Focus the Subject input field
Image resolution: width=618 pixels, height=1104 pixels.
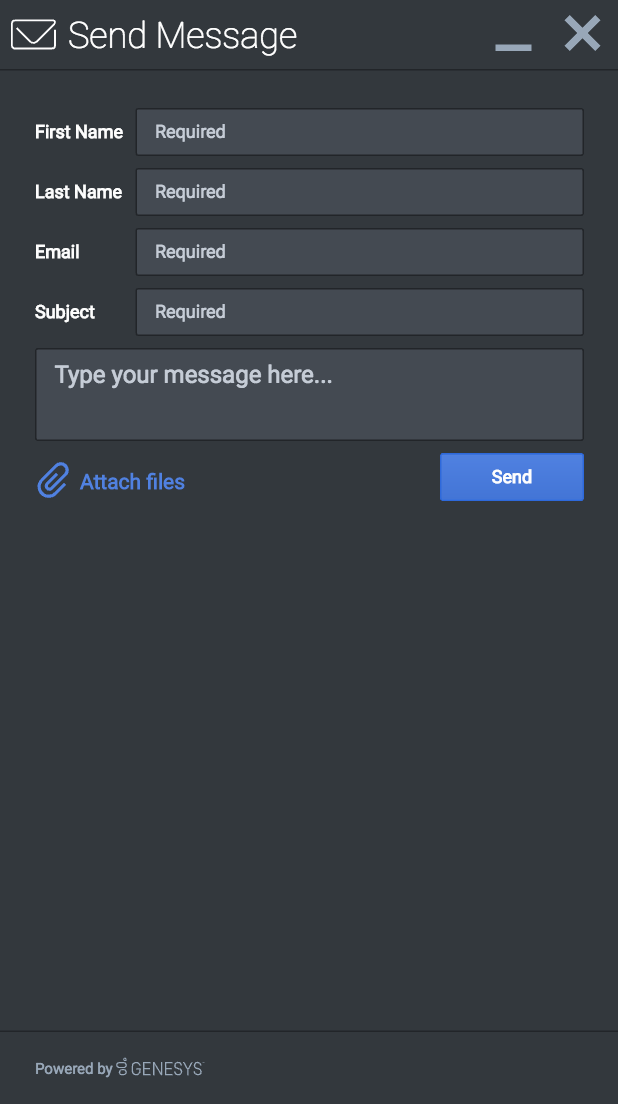click(359, 312)
